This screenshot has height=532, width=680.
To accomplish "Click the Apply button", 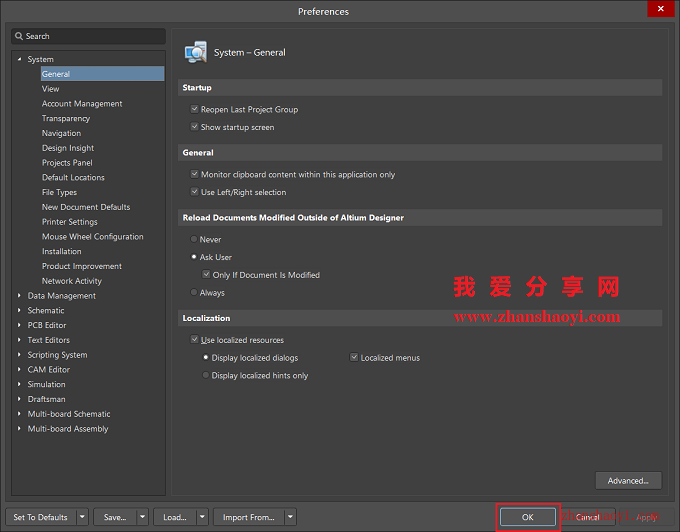I will tap(647, 517).
